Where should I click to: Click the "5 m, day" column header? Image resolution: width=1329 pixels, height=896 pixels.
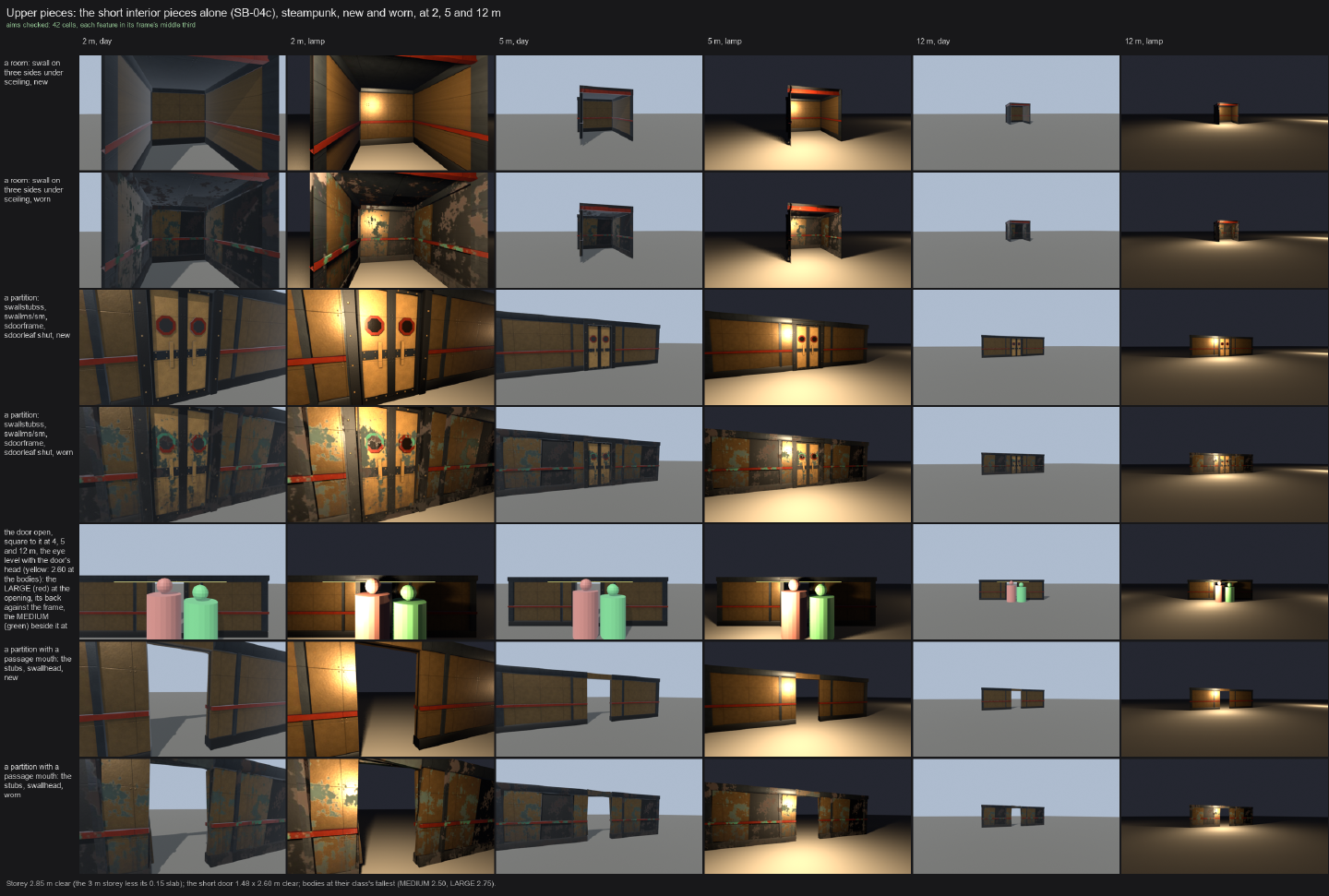[514, 42]
